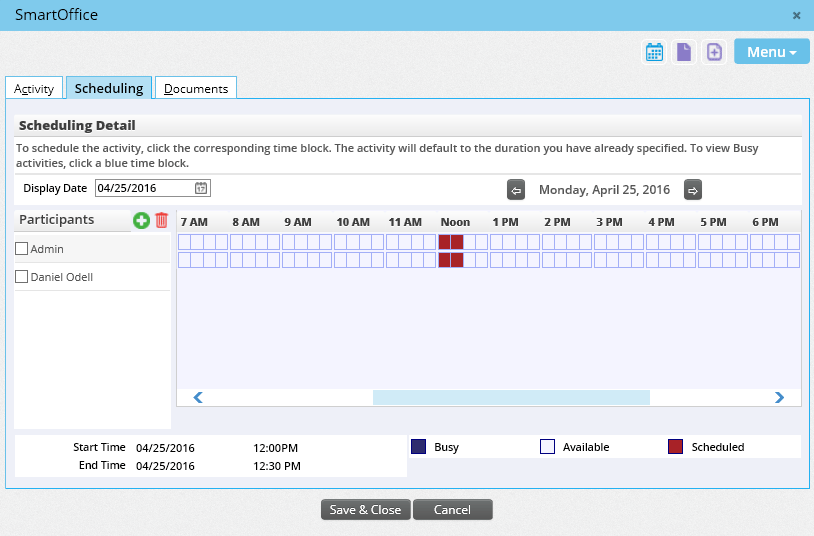
Task: Add a participant with green plus icon
Action: [x=142, y=220]
